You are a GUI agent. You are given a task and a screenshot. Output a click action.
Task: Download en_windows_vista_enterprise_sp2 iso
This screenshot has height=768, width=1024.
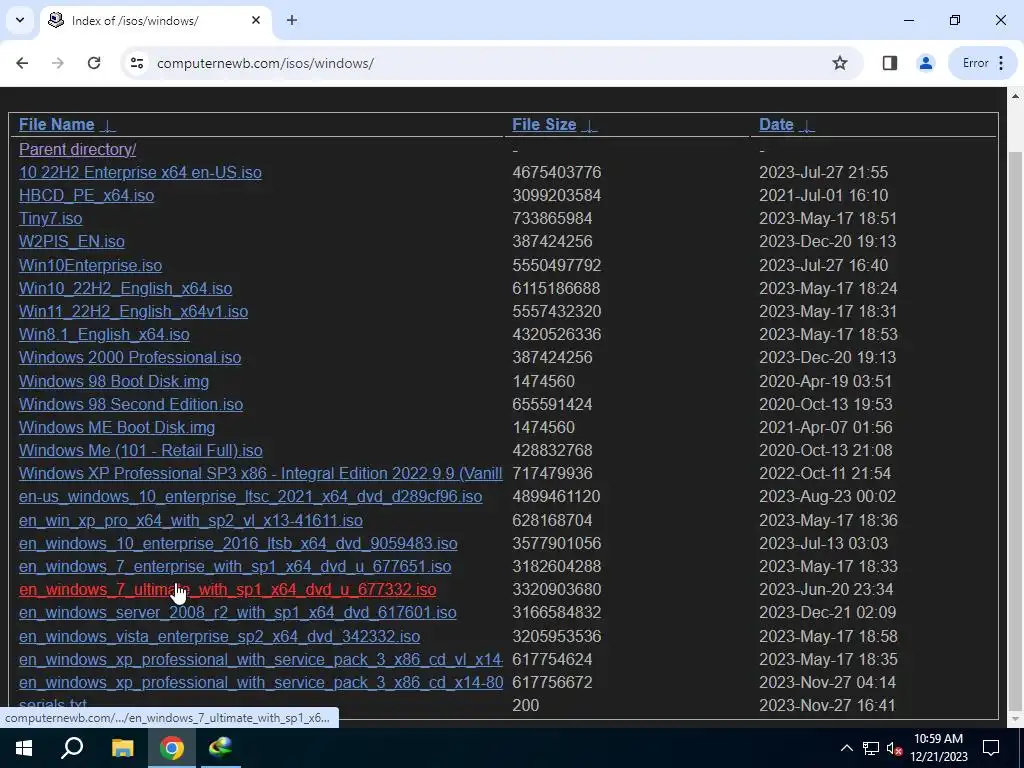coord(219,636)
